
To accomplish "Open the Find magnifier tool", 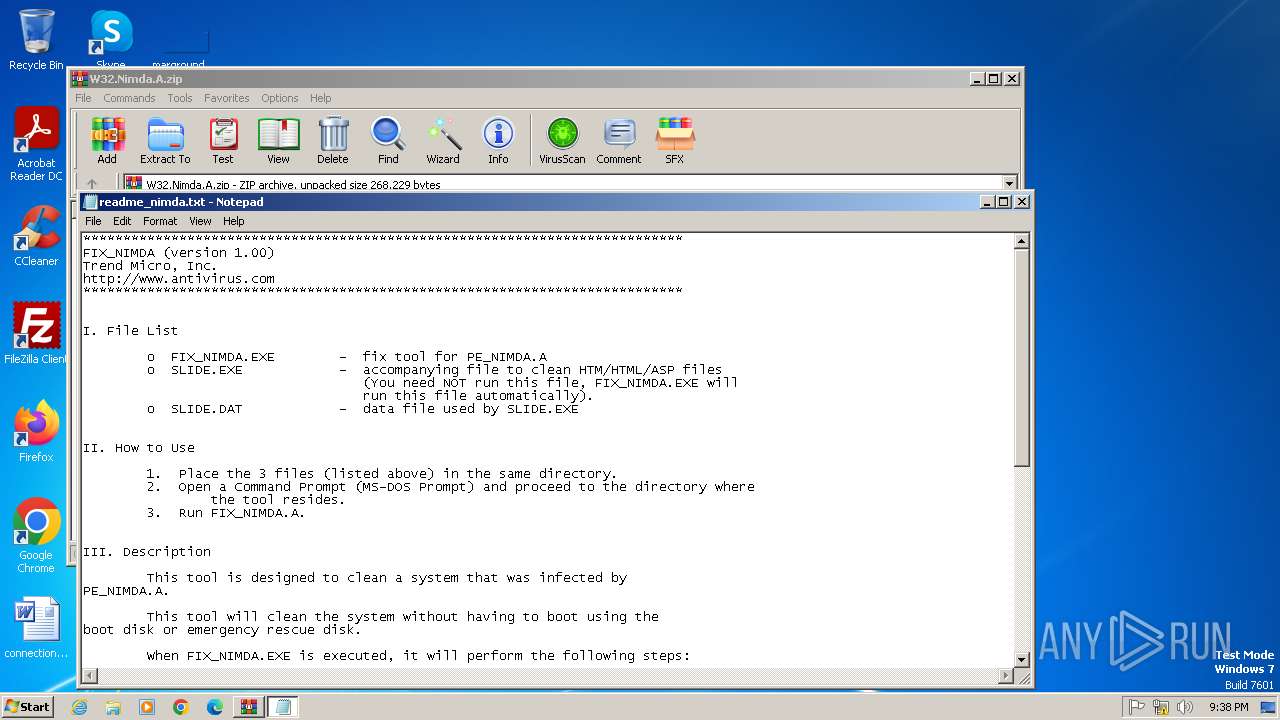I will tap(388, 140).
